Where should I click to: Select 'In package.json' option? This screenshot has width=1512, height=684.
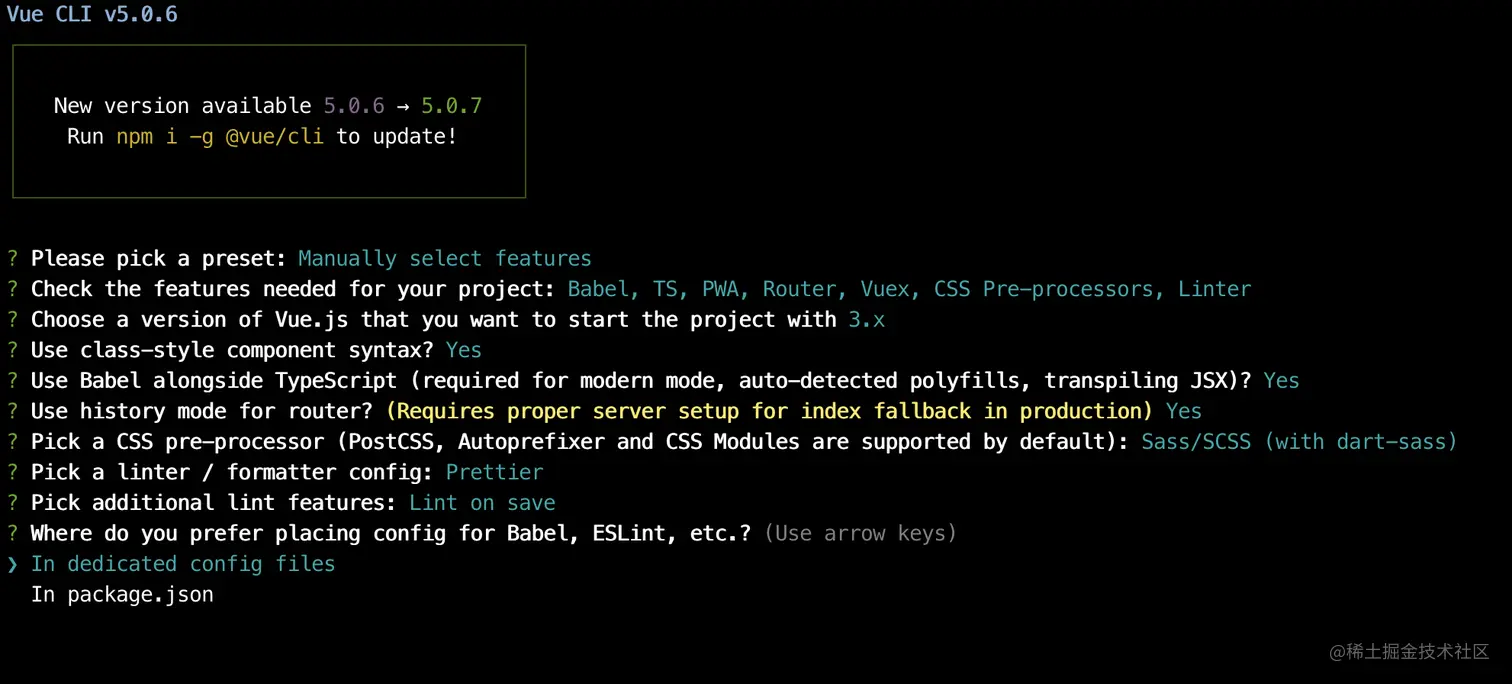point(122,595)
